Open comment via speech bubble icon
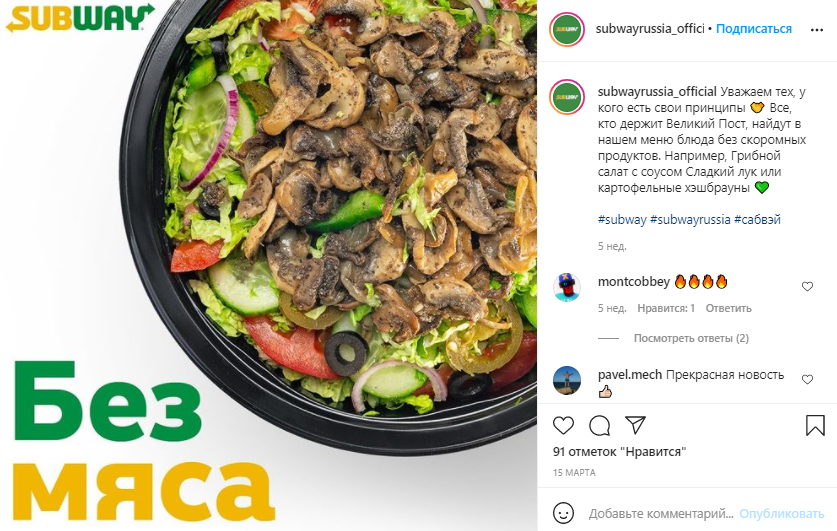The height and width of the screenshot is (531, 837). click(x=599, y=425)
